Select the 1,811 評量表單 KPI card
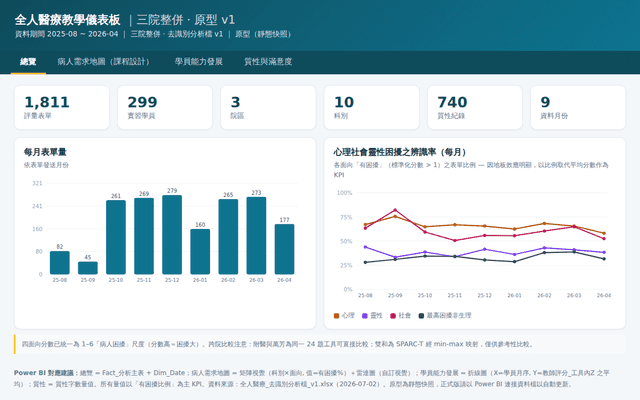The width and height of the screenshot is (640, 400). pos(62,107)
